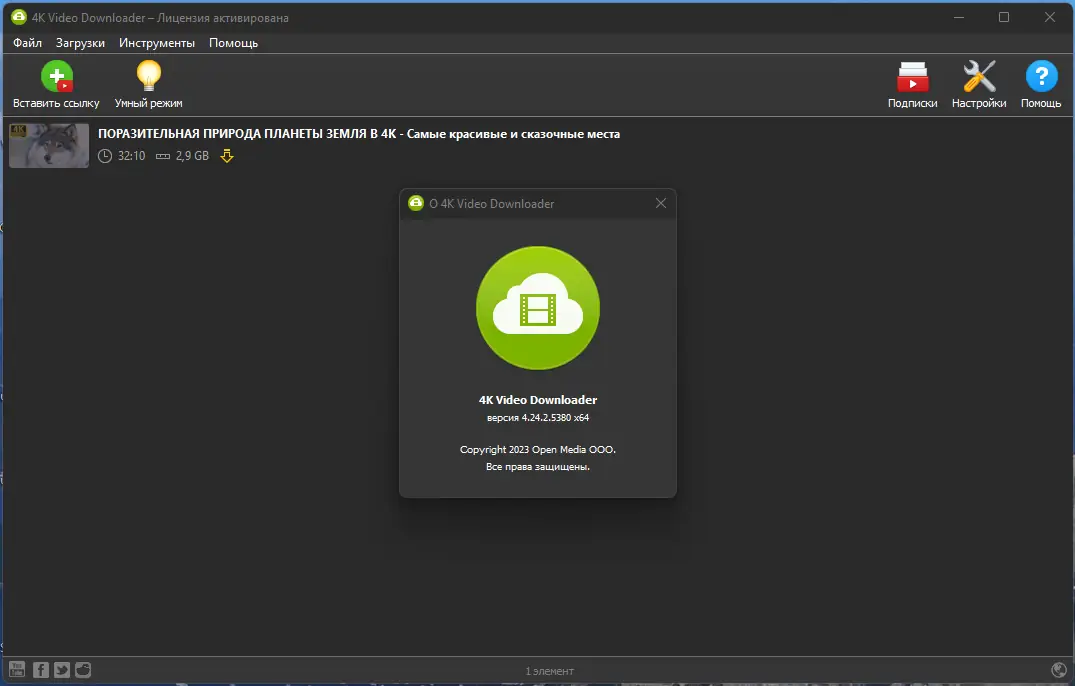Maximize the 4K Video Downloader window
This screenshot has height=686, width=1075.
(x=1004, y=17)
